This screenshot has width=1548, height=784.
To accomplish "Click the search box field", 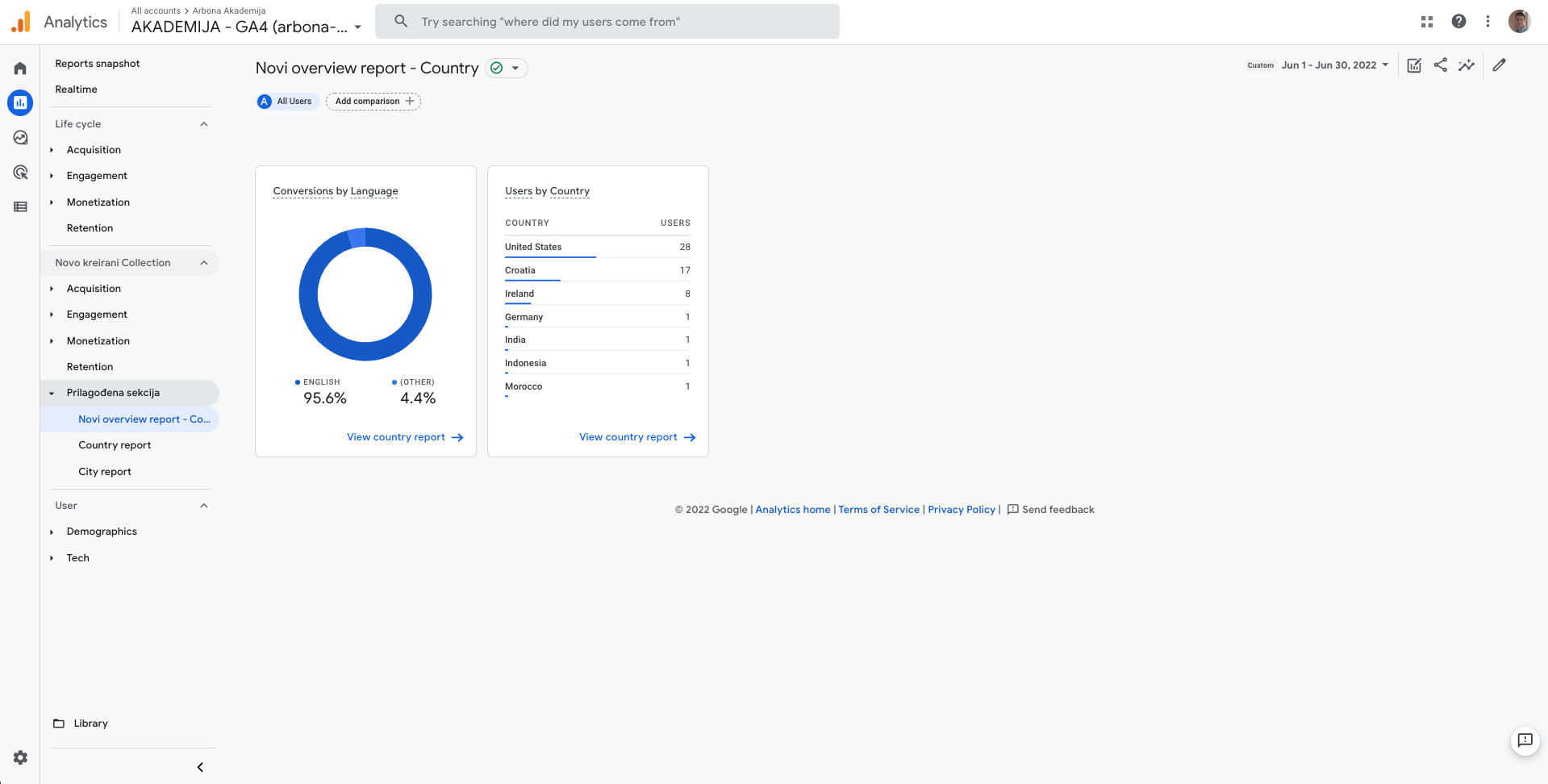I will 607,22.
